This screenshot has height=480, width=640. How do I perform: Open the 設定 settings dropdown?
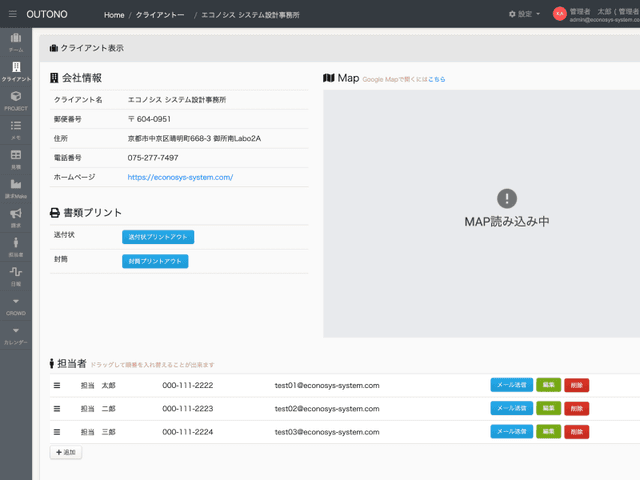click(x=524, y=14)
